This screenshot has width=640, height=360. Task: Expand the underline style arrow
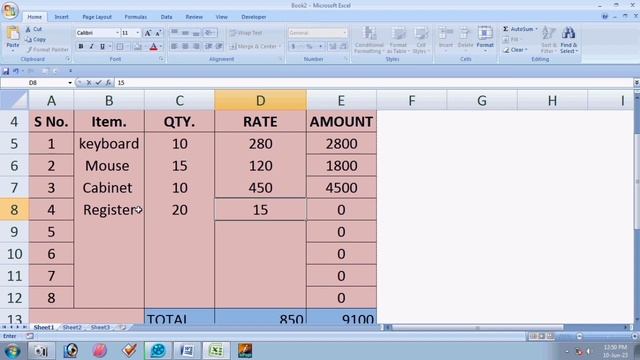[x=109, y=47]
